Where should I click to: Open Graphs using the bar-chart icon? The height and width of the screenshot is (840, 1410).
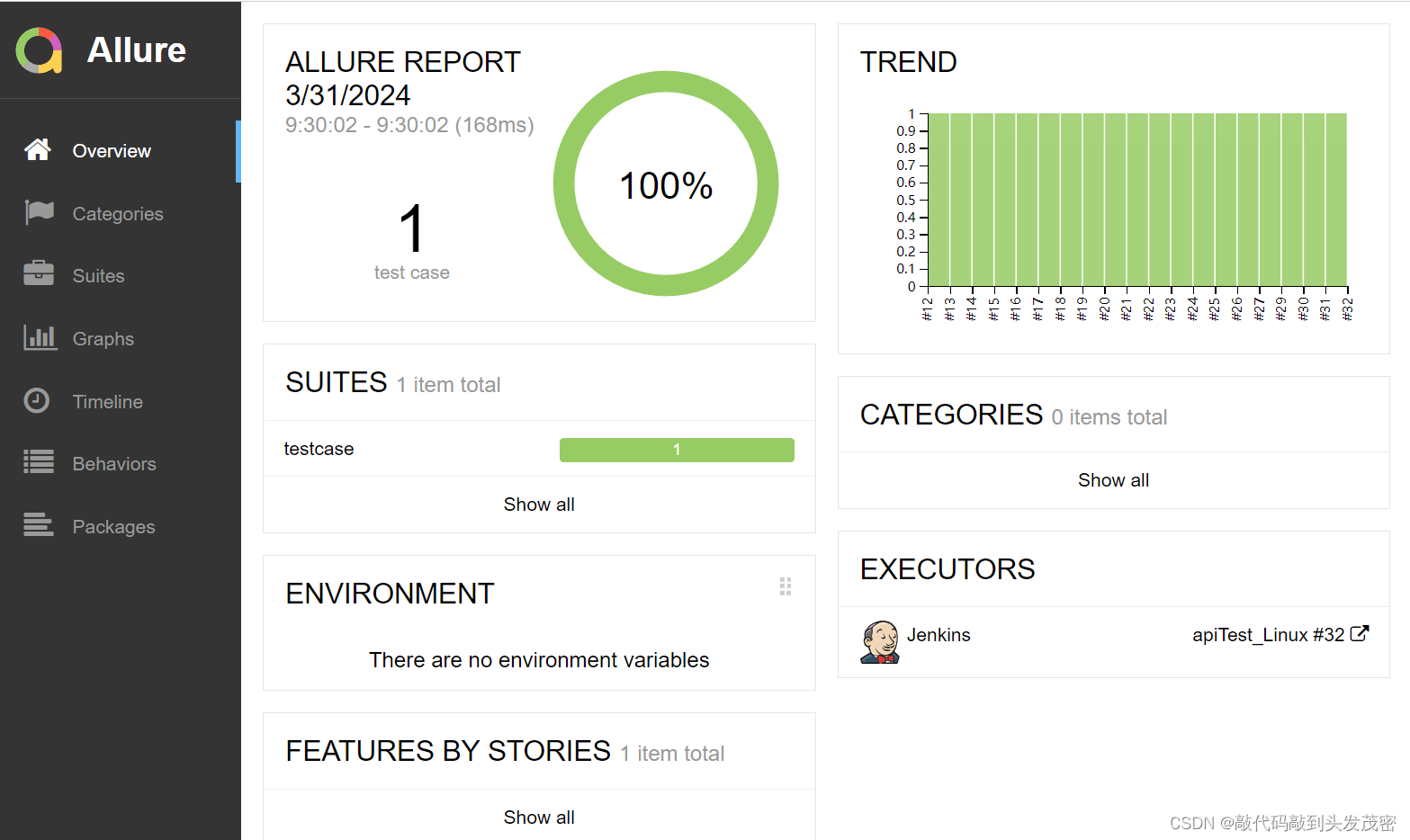pyautogui.click(x=40, y=338)
